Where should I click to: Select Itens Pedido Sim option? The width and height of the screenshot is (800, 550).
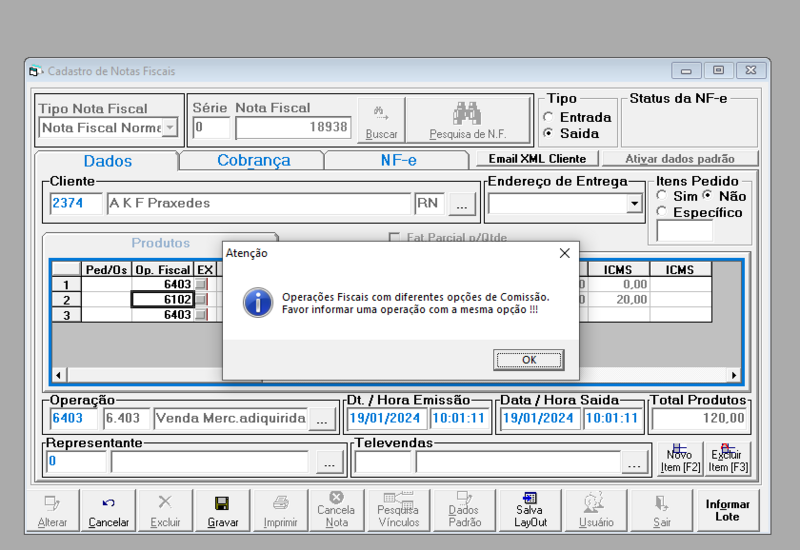(662, 195)
